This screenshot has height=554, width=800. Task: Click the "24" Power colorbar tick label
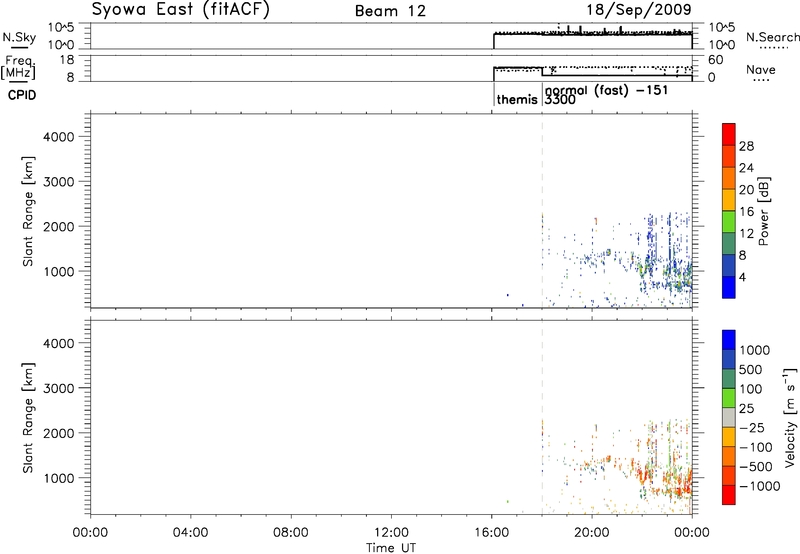coord(746,168)
